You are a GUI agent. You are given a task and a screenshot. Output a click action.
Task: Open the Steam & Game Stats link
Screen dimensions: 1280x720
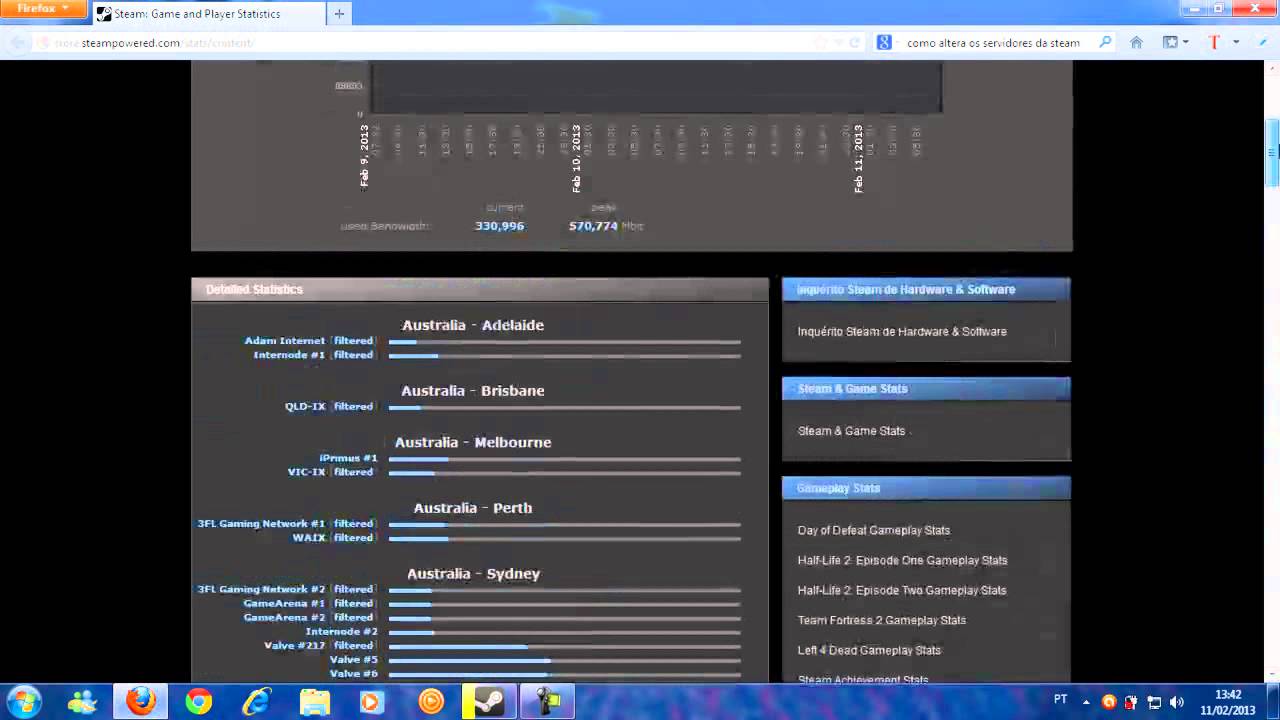coord(851,431)
